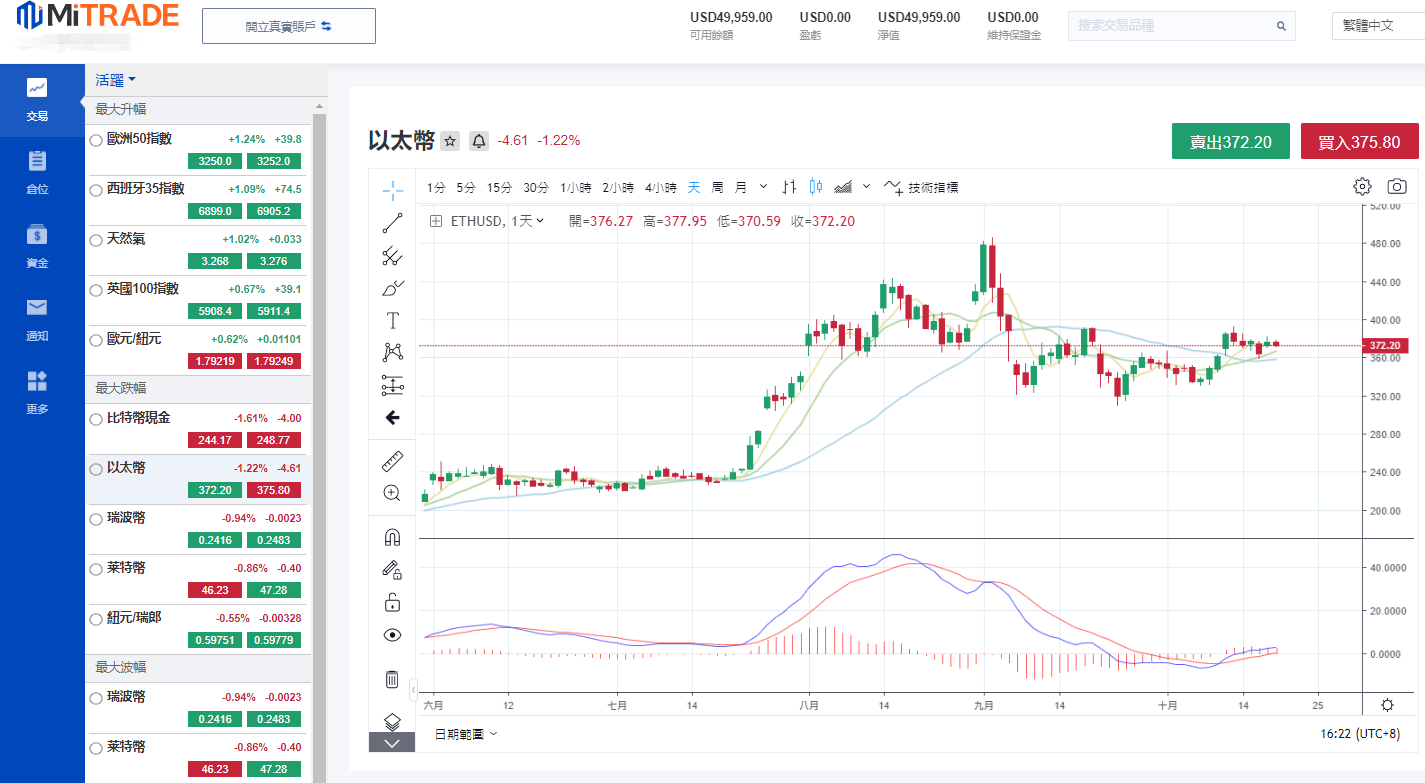The width and height of the screenshot is (1425, 783).
Task: Expand the 活躍 category dropdown
Action: pos(116,80)
